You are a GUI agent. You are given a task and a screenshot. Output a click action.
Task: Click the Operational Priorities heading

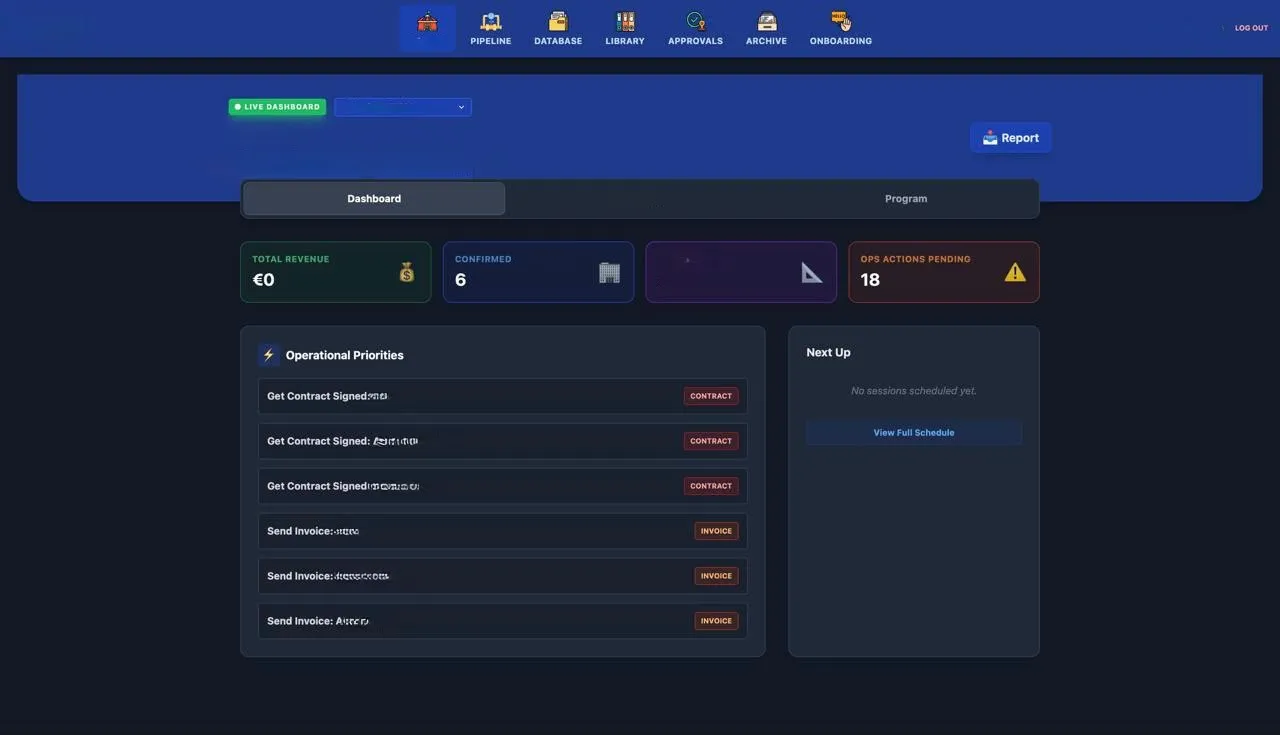(345, 355)
